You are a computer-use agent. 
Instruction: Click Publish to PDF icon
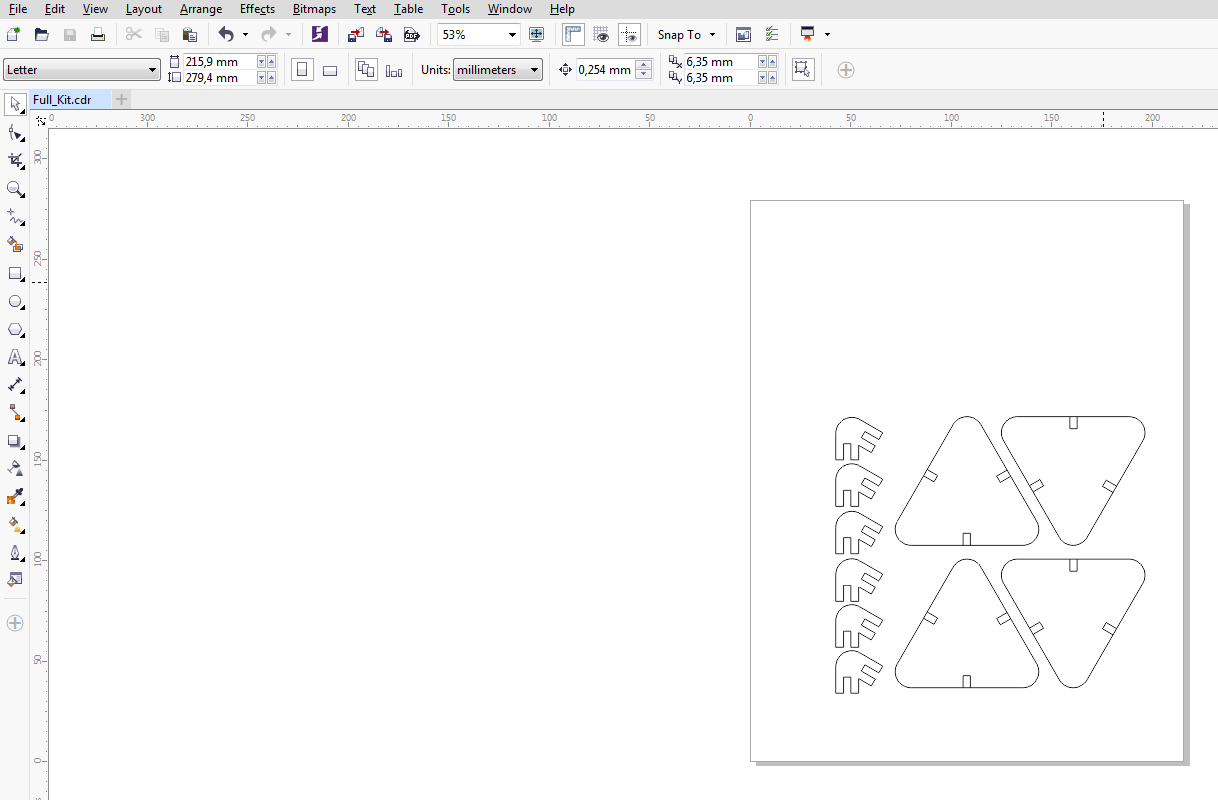[x=411, y=34]
